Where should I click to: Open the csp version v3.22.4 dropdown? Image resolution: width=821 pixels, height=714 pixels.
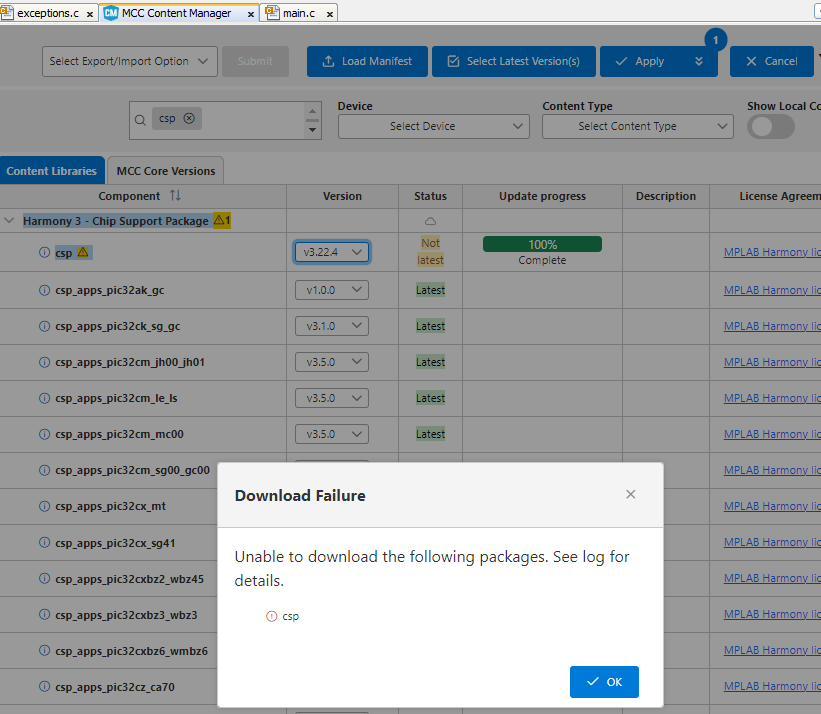(332, 252)
